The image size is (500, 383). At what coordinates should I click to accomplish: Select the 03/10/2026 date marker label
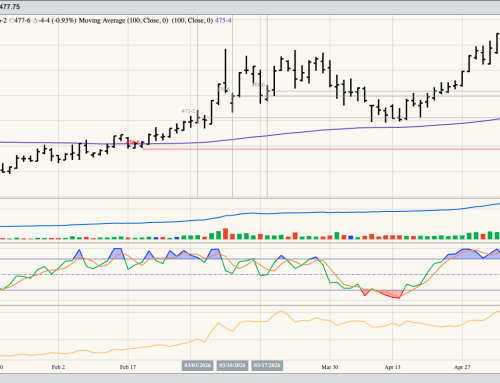pyautogui.click(x=232, y=365)
